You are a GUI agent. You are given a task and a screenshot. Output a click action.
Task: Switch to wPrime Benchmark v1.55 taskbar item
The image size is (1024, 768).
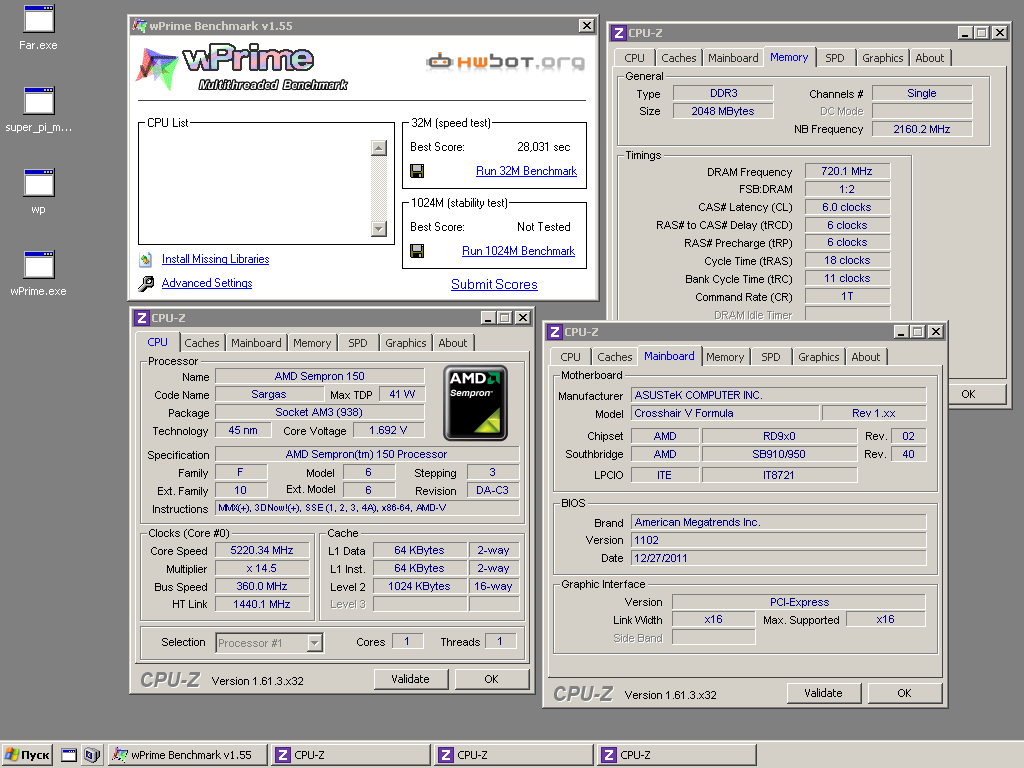(188, 755)
